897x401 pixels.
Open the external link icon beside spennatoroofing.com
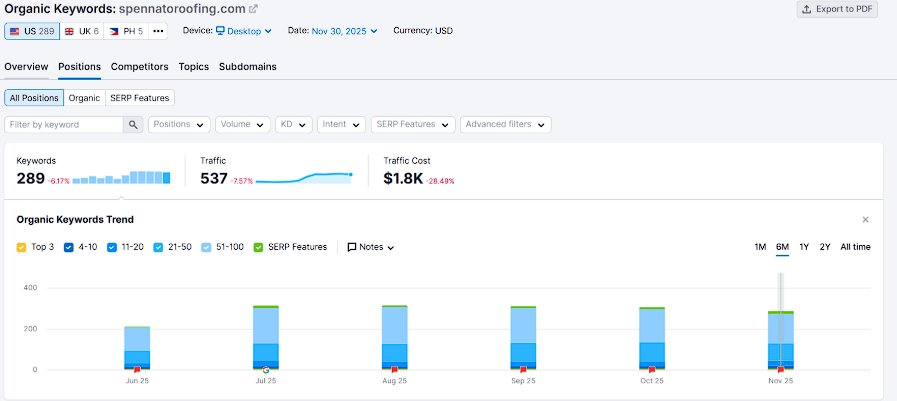(x=253, y=9)
